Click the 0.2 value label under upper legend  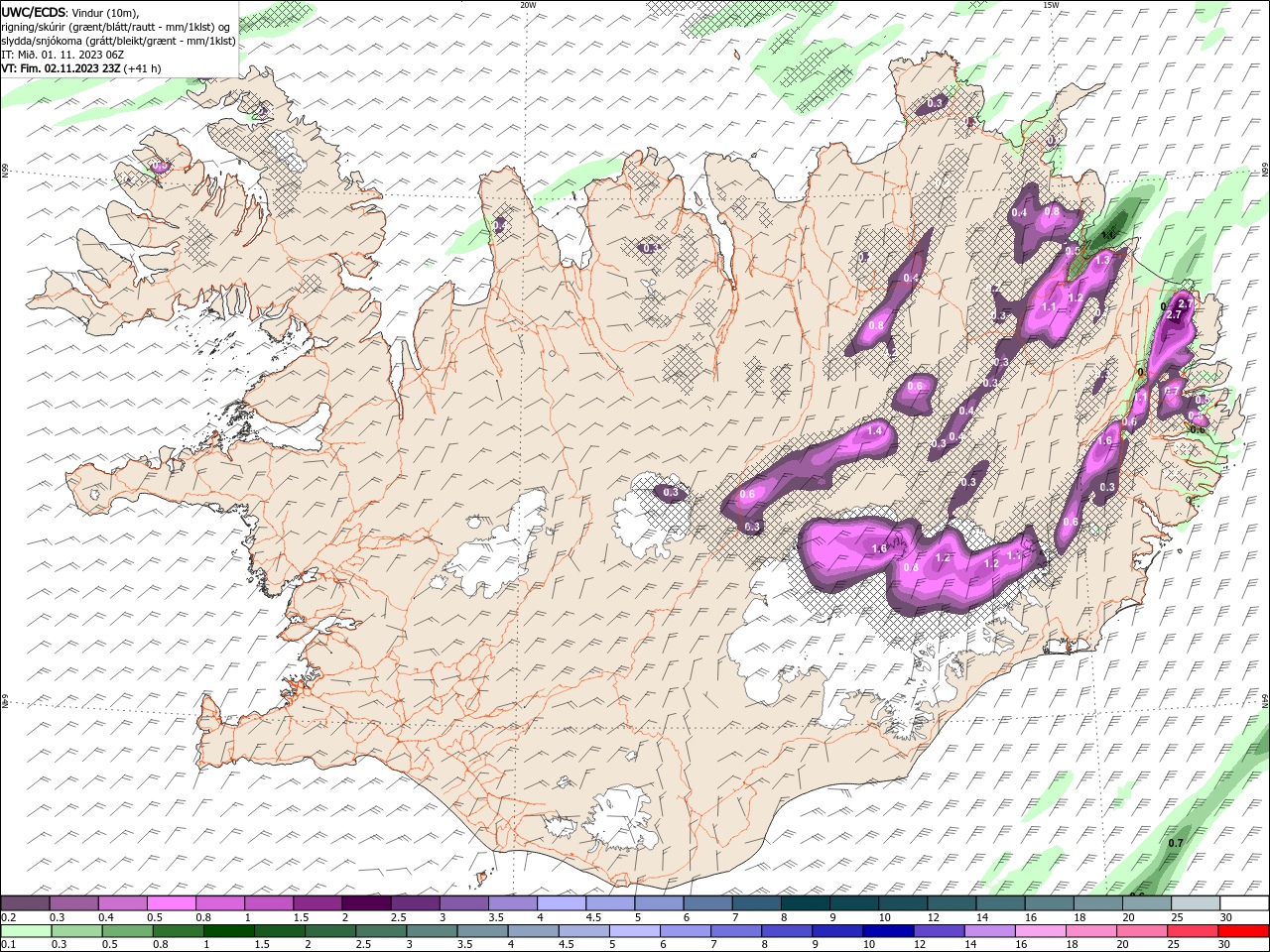click(8, 917)
